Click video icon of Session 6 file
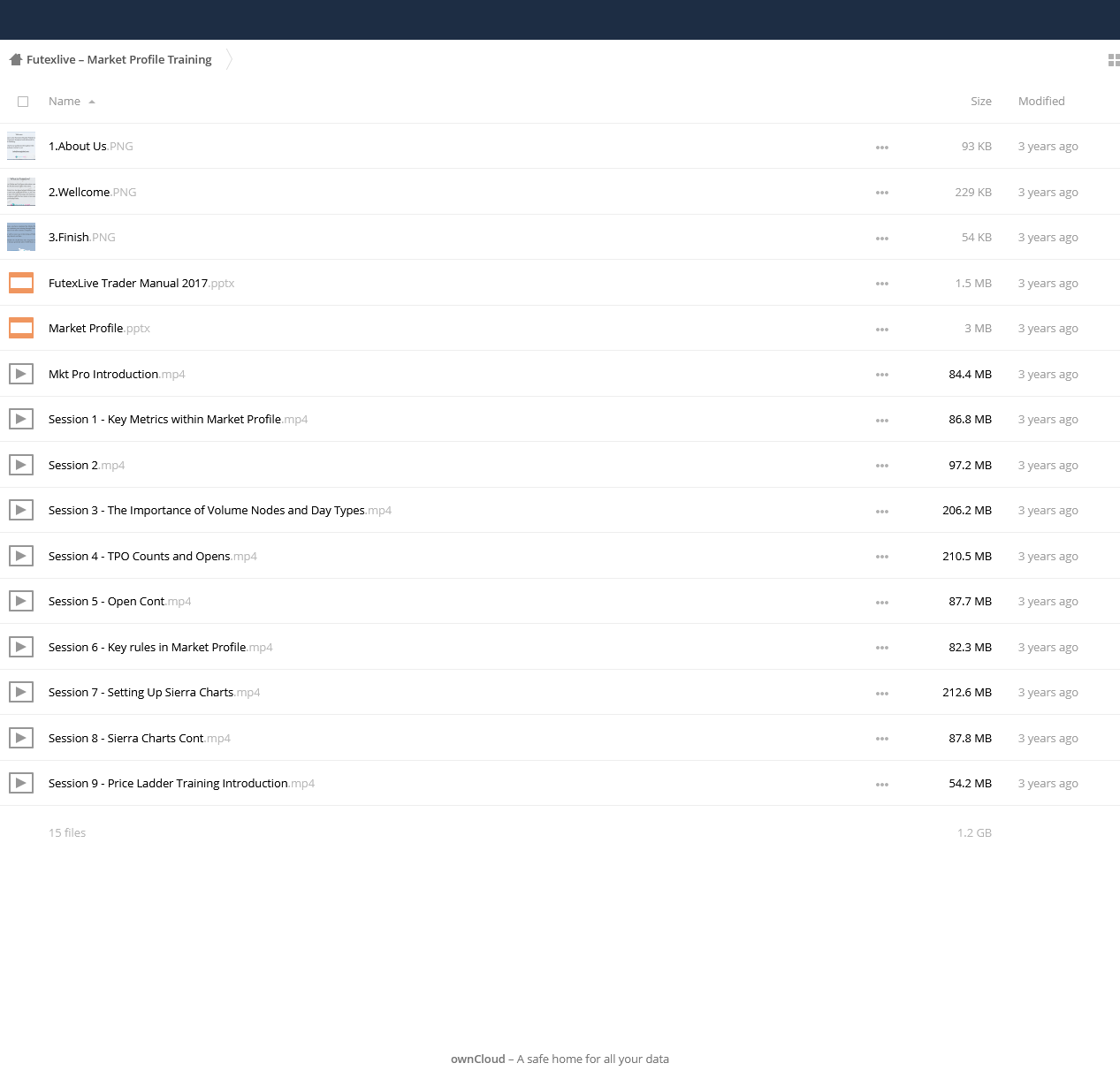Screen dimensions: 1120x1086 tap(21, 647)
